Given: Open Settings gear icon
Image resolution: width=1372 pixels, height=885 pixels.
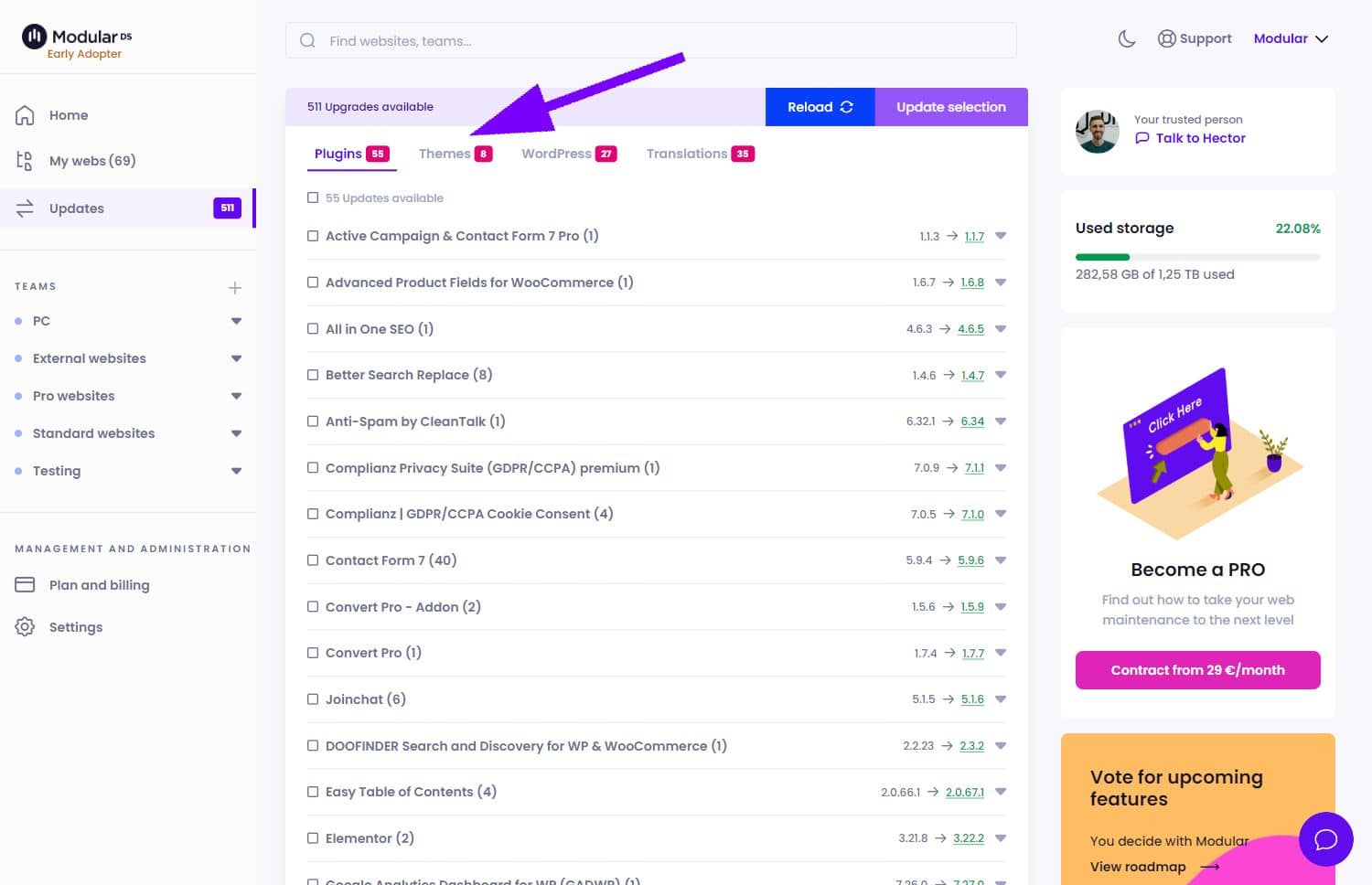Looking at the screenshot, I should [x=25, y=627].
